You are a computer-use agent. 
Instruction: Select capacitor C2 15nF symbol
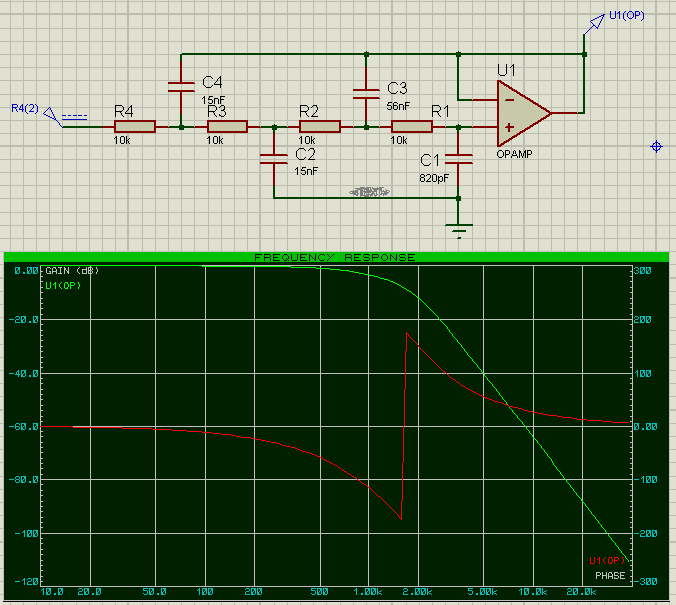(x=273, y=157)
